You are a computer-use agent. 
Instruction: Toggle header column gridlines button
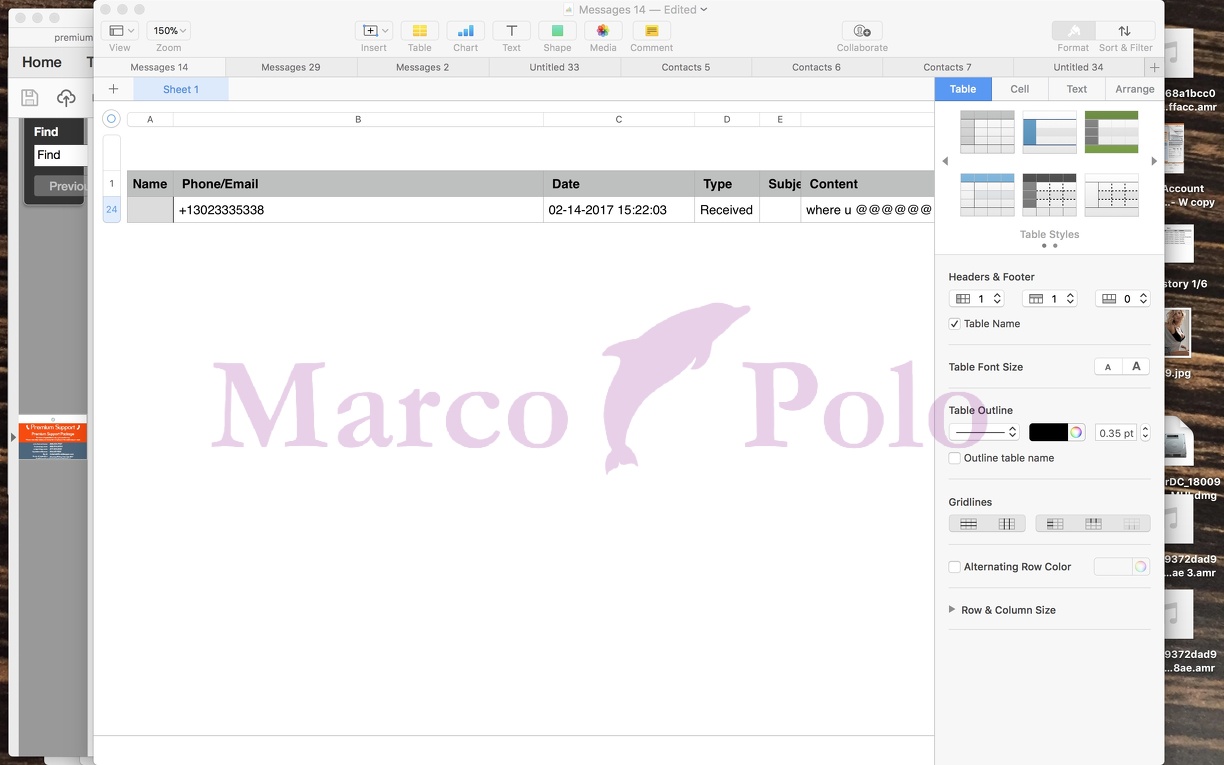coord(1054,524)
